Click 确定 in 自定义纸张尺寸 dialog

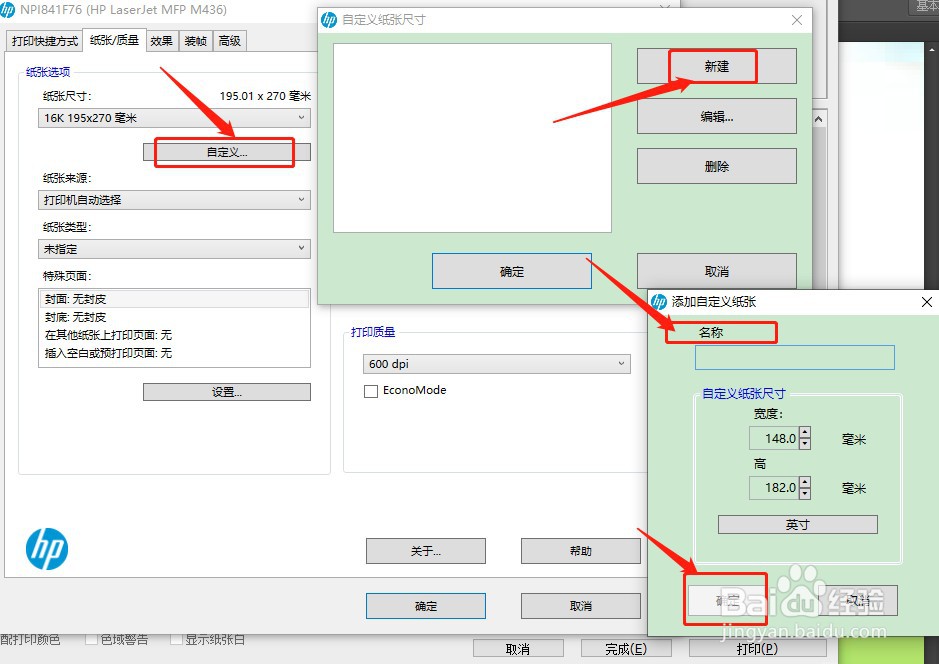tap(511, 271)
